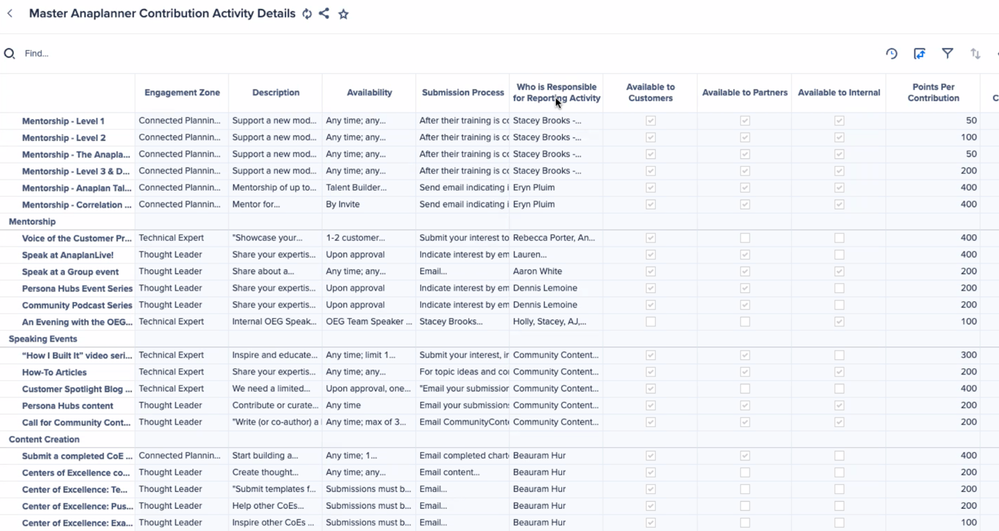Click points value 300 for How I Built It

click(933, 355)
